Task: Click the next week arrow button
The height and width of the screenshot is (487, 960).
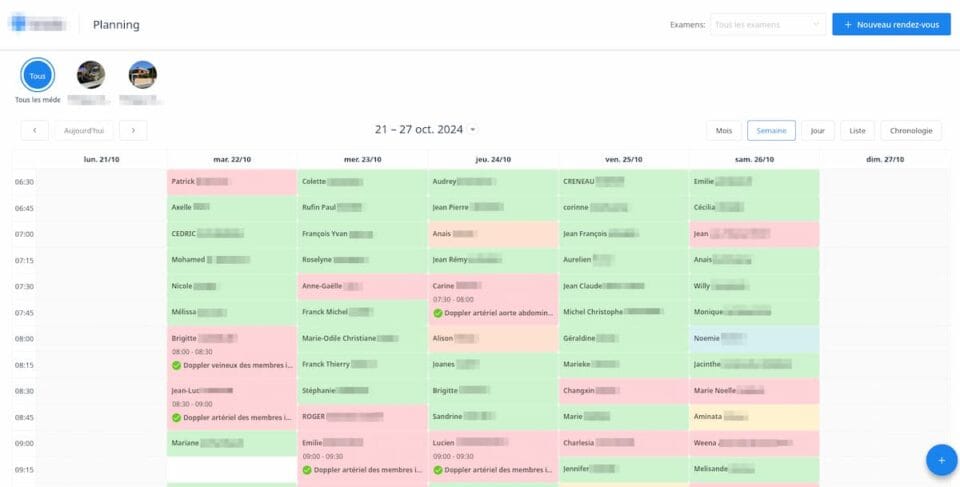Action: tap(133, 130)
